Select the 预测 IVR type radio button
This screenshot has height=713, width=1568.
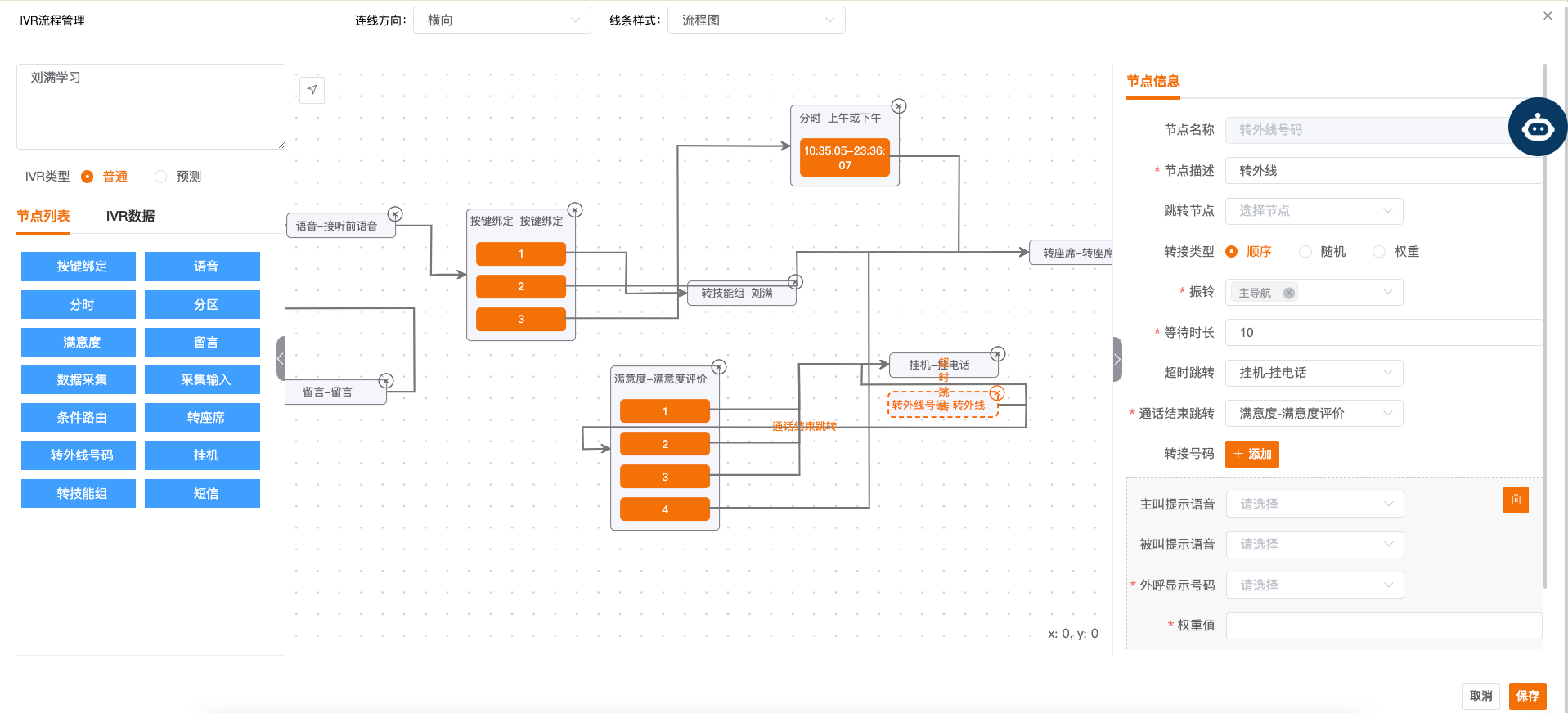pos(161,177)
